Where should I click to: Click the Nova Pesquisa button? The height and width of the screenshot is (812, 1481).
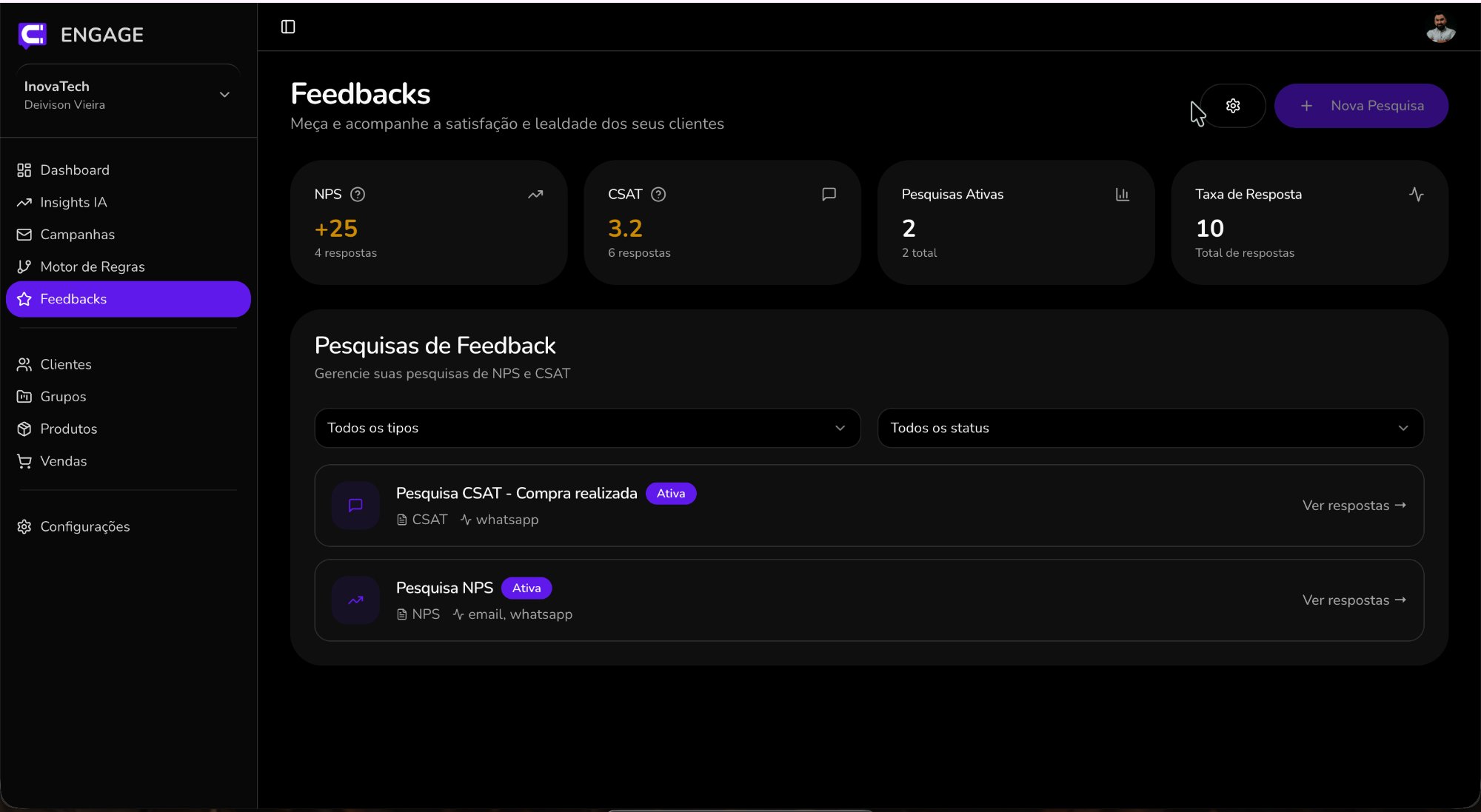coord(1361,105)
